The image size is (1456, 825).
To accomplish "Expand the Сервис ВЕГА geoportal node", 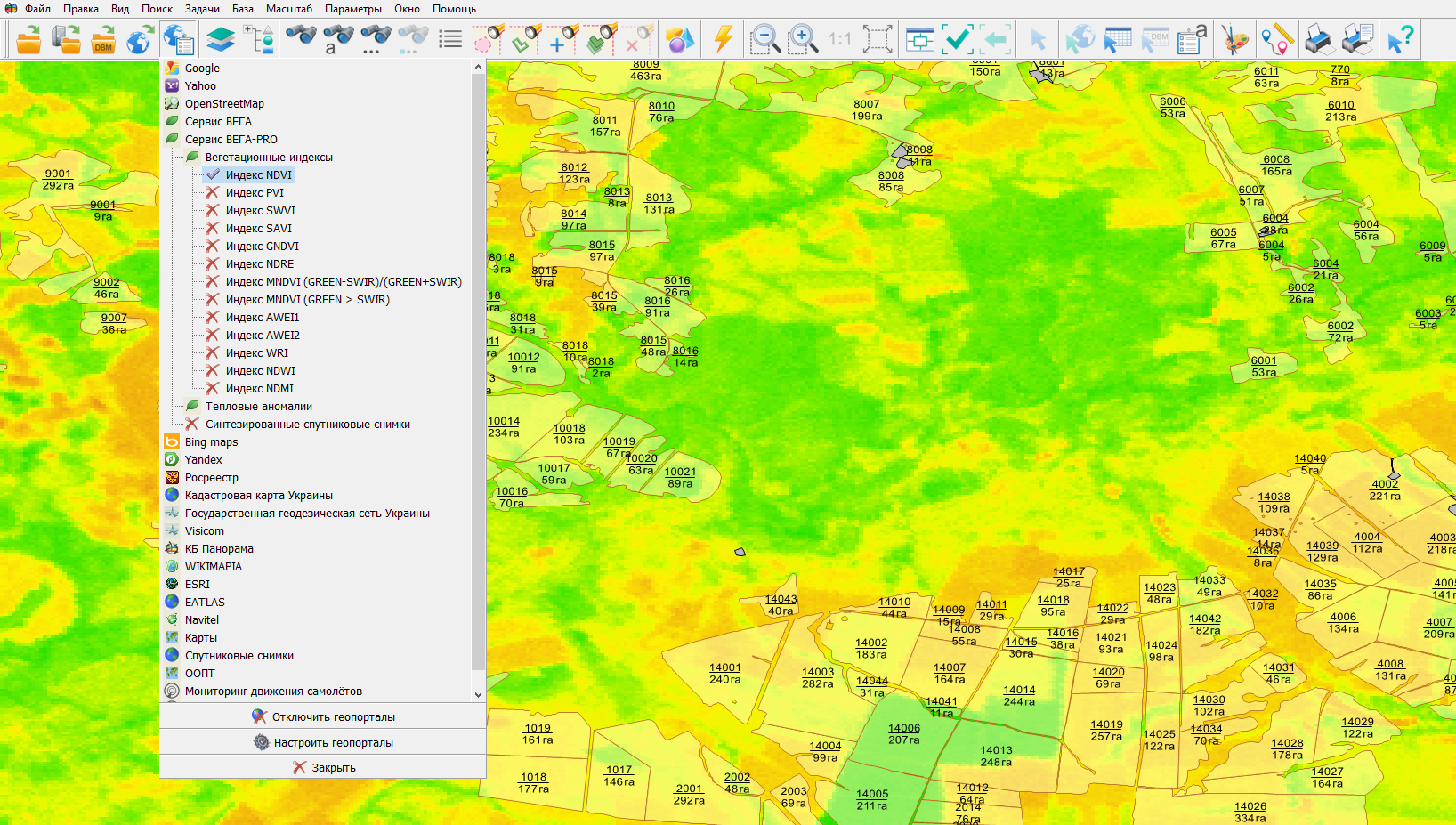I will (x=218, y=121).
